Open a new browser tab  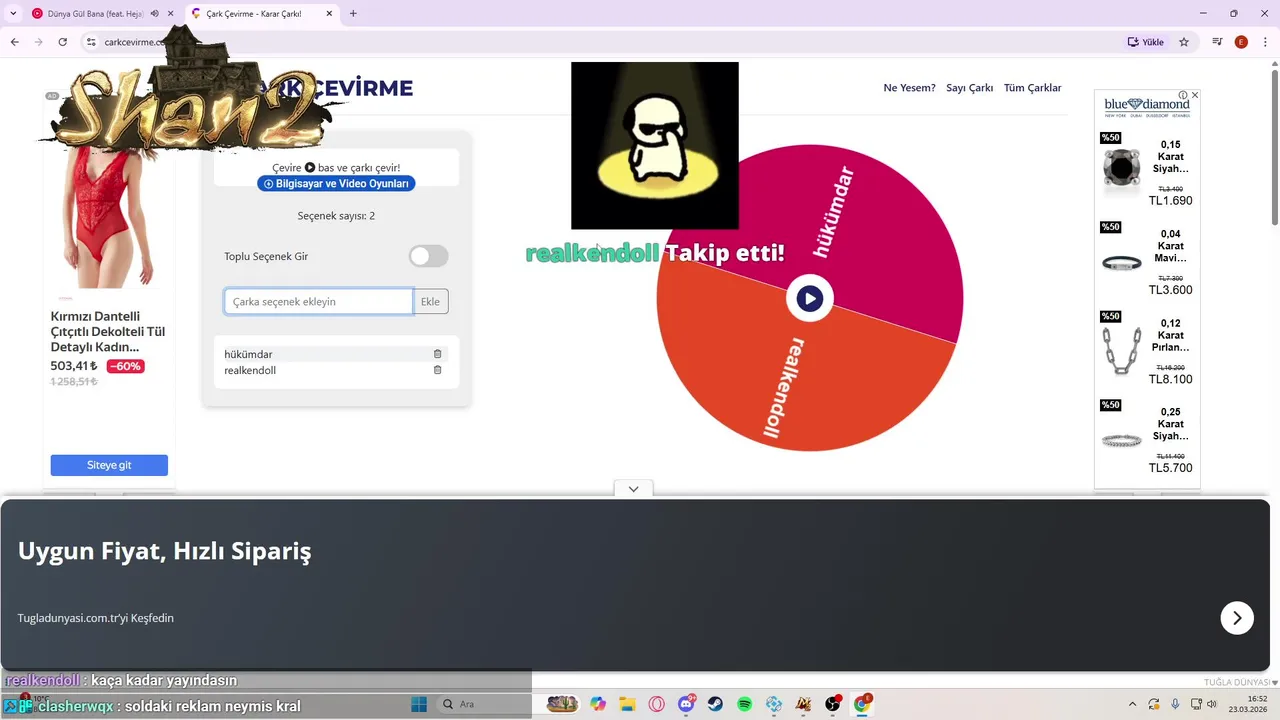tap(353, 14)
